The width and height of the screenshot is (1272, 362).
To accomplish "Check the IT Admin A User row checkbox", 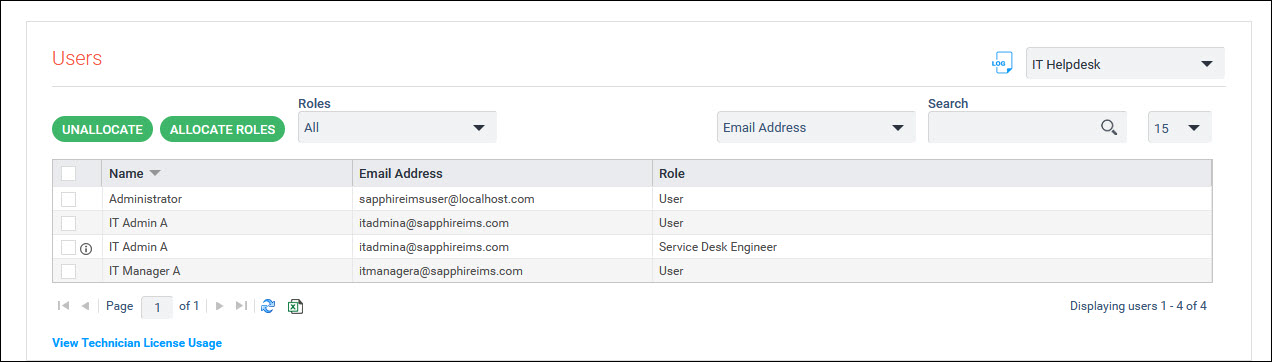I will pos(68,223).
